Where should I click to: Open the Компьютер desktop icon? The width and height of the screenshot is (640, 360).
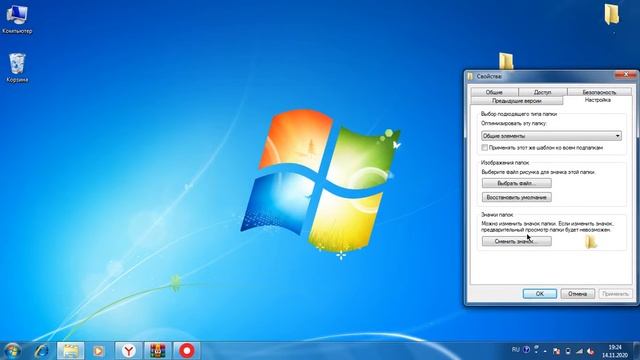(x=17, y=19)
